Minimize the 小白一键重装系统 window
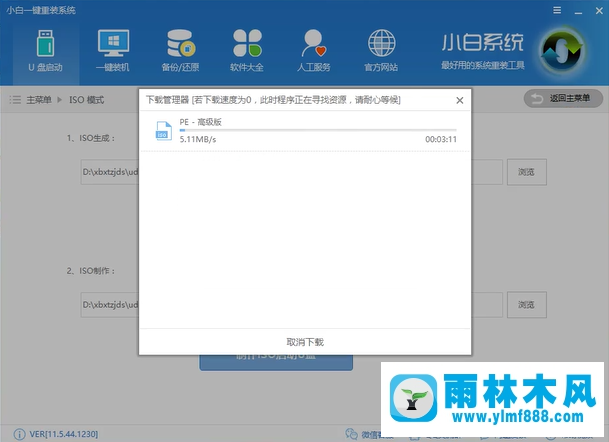The image size is (609, 442). click(x=578, y=11)
